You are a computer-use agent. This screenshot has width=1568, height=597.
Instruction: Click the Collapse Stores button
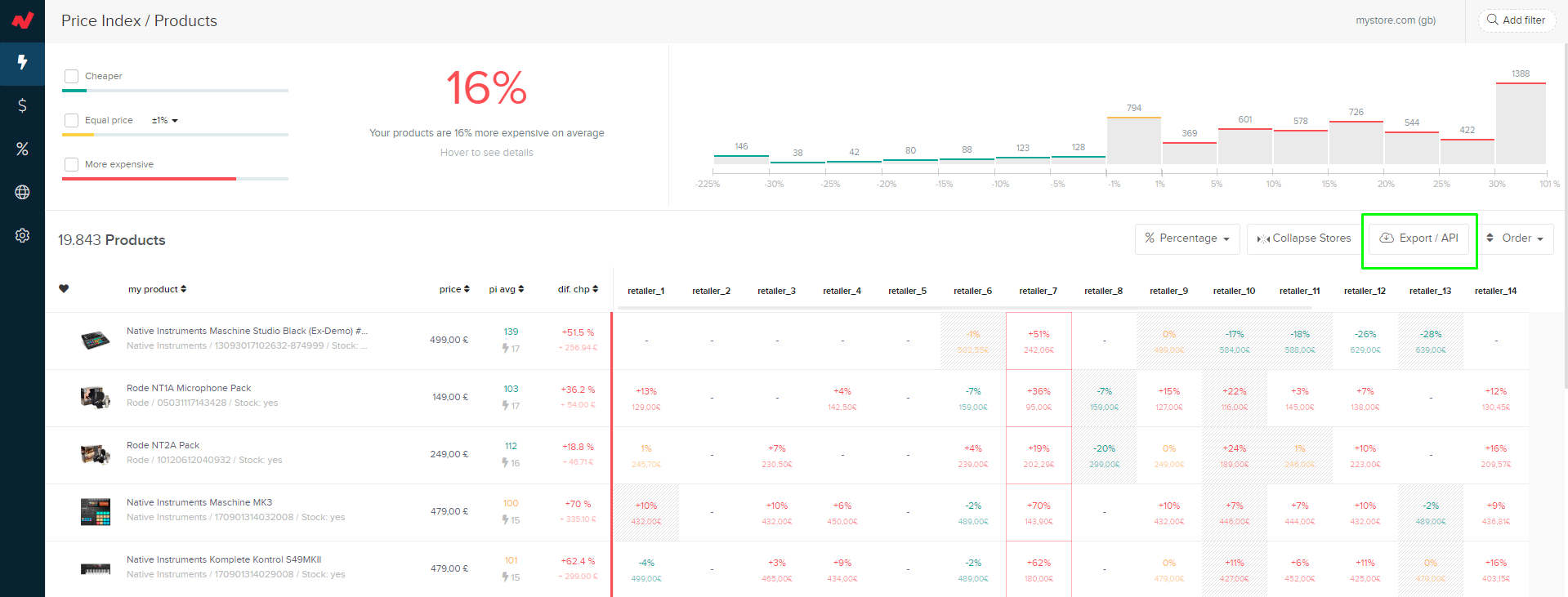1304,238
